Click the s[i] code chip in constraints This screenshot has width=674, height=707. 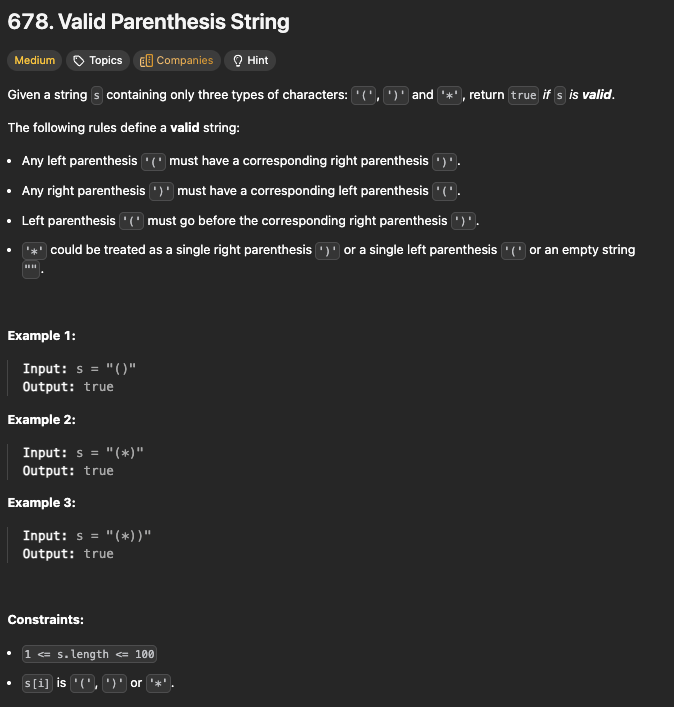(x=37, y=684)
